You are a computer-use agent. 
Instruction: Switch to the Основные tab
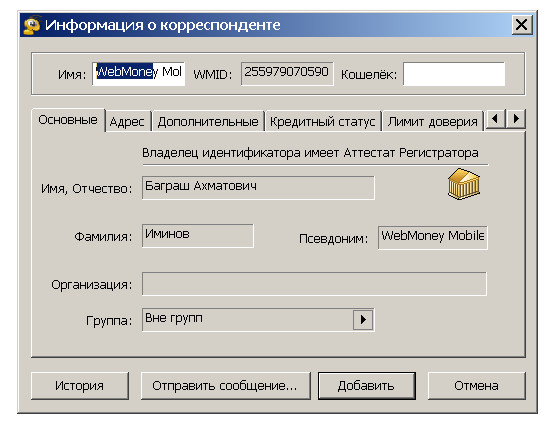point(68,120)
